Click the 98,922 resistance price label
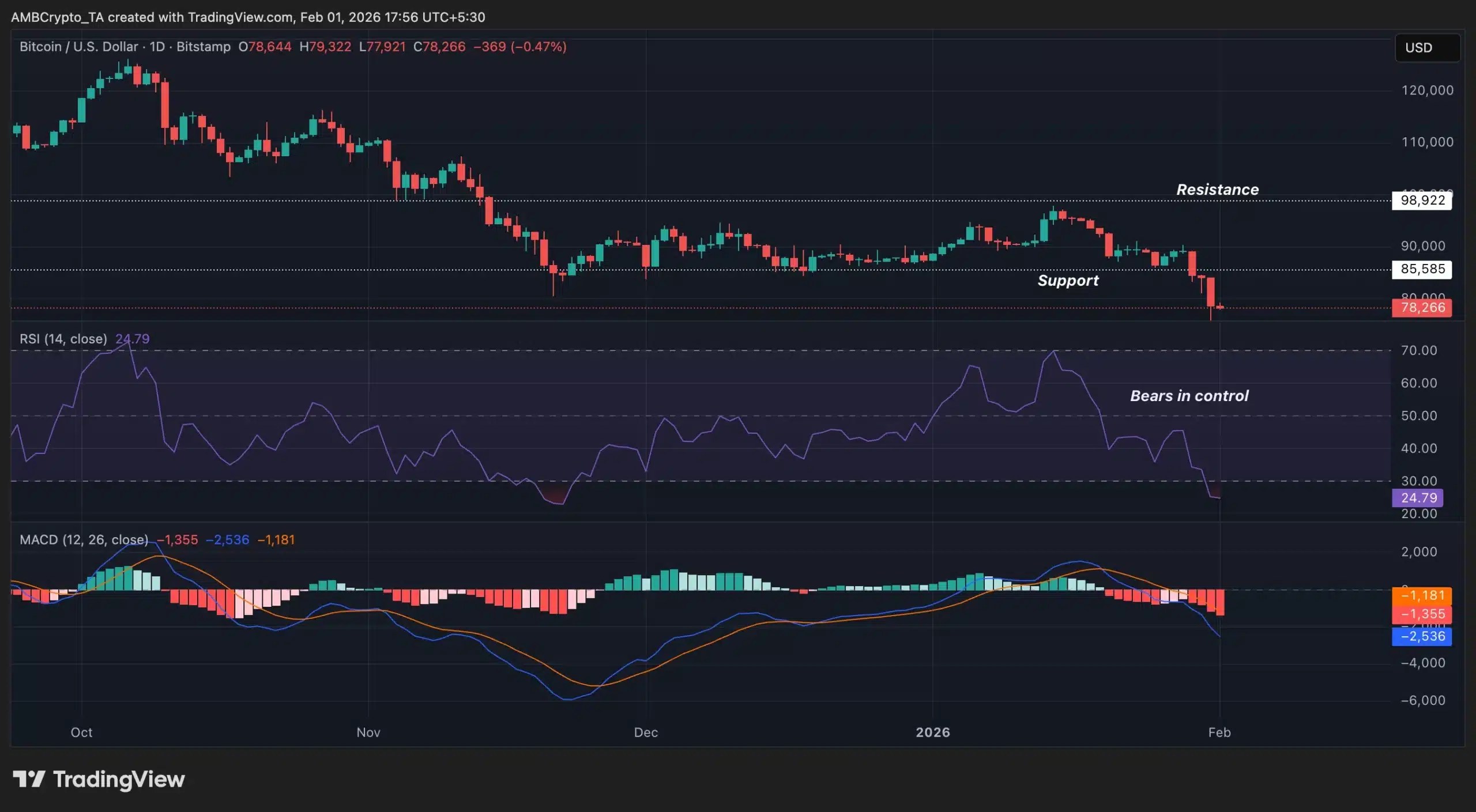 pyautogui.click(x=1422, y=201)
